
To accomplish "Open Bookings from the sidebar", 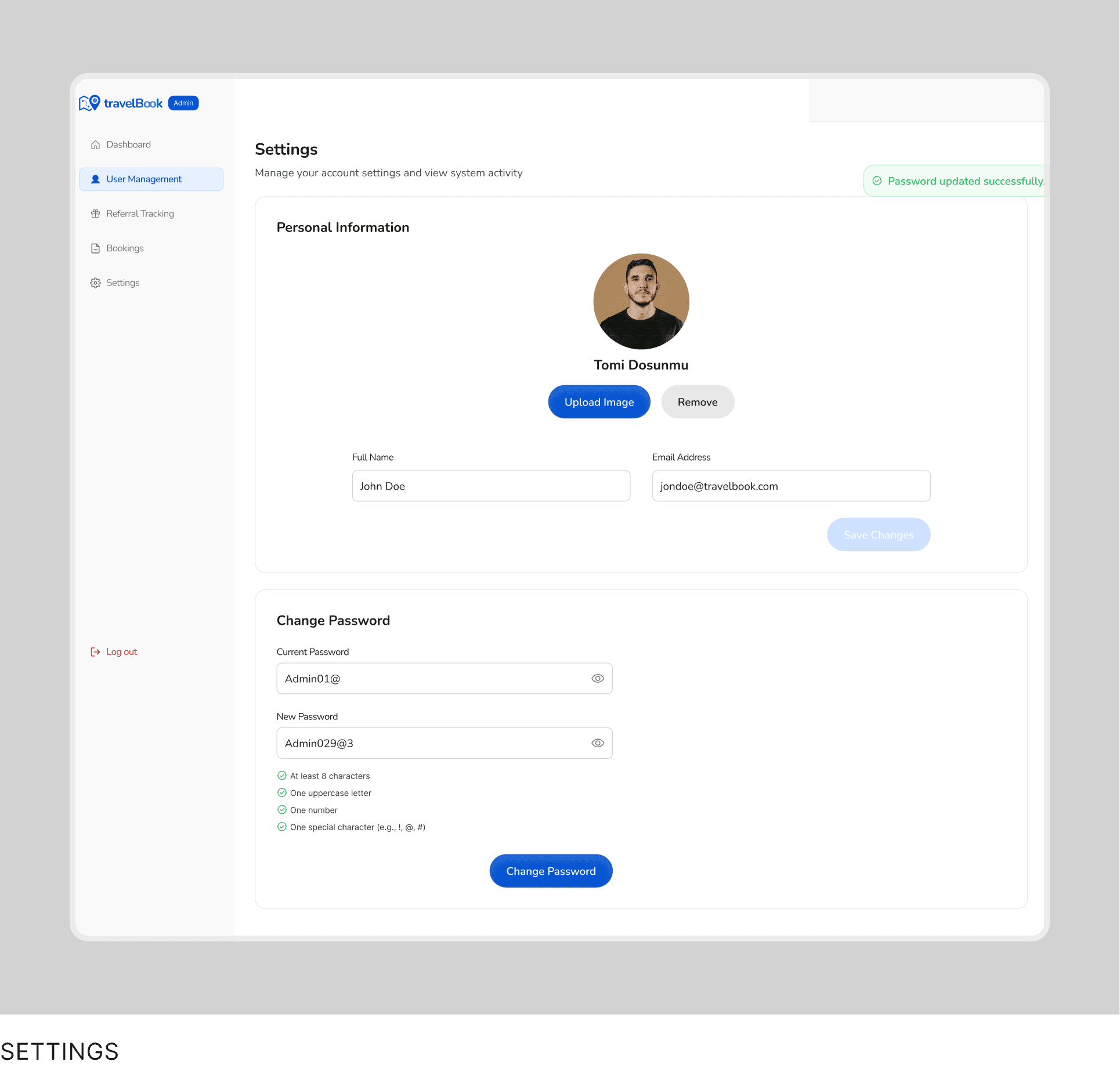I will [125, 248].
